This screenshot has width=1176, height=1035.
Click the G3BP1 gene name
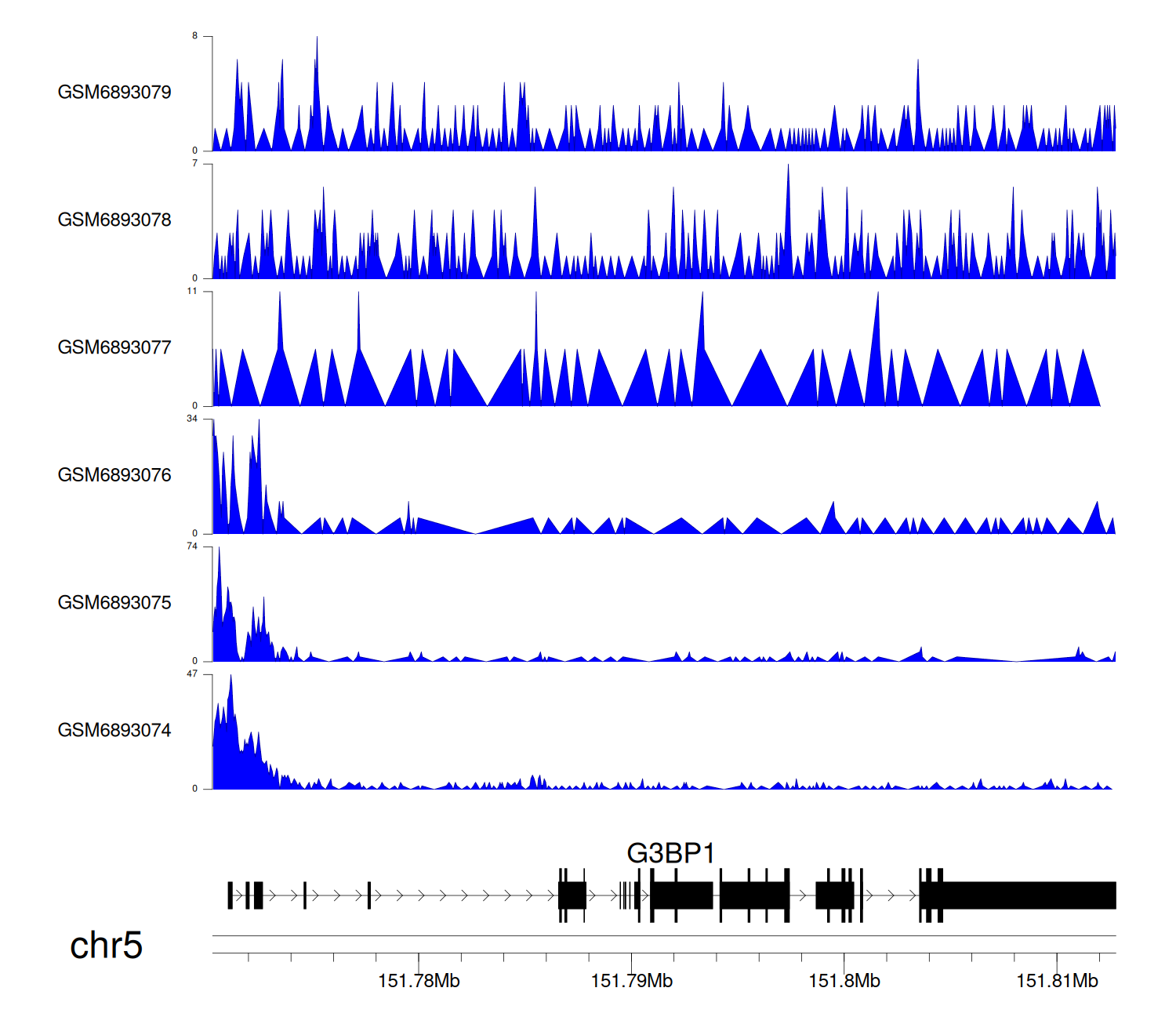pyautogui.click(x=670, y=853)
